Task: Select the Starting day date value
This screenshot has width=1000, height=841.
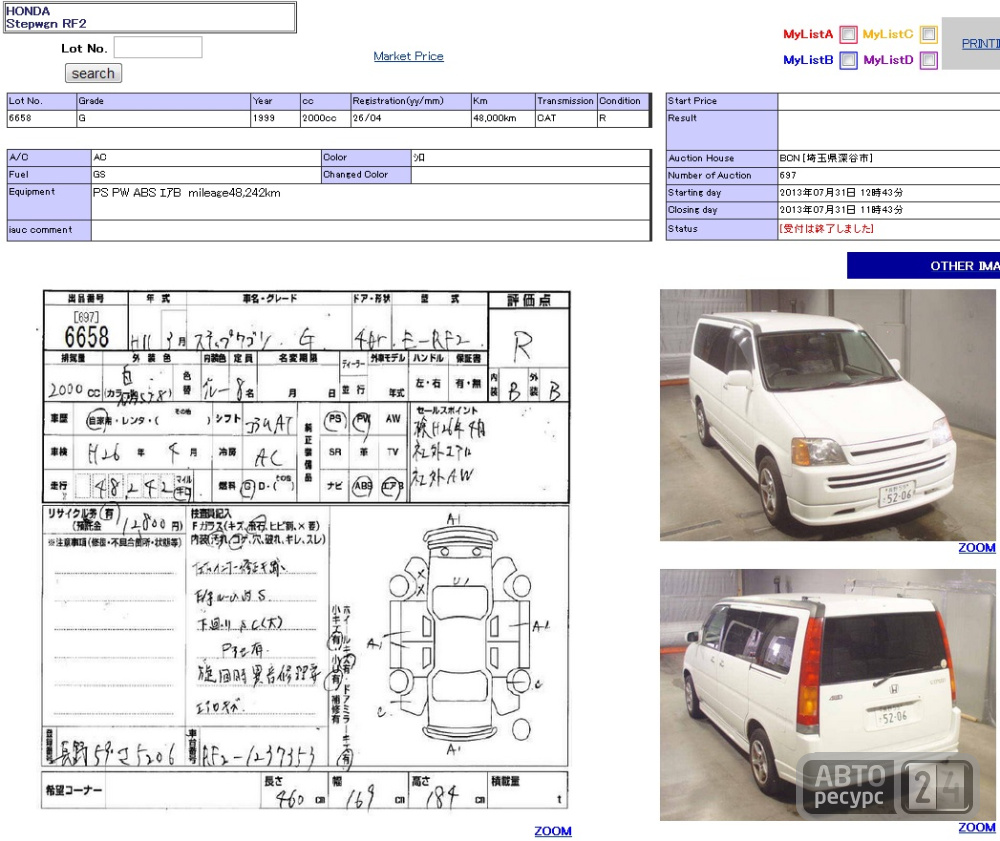Action: click(x=841, y=192)
